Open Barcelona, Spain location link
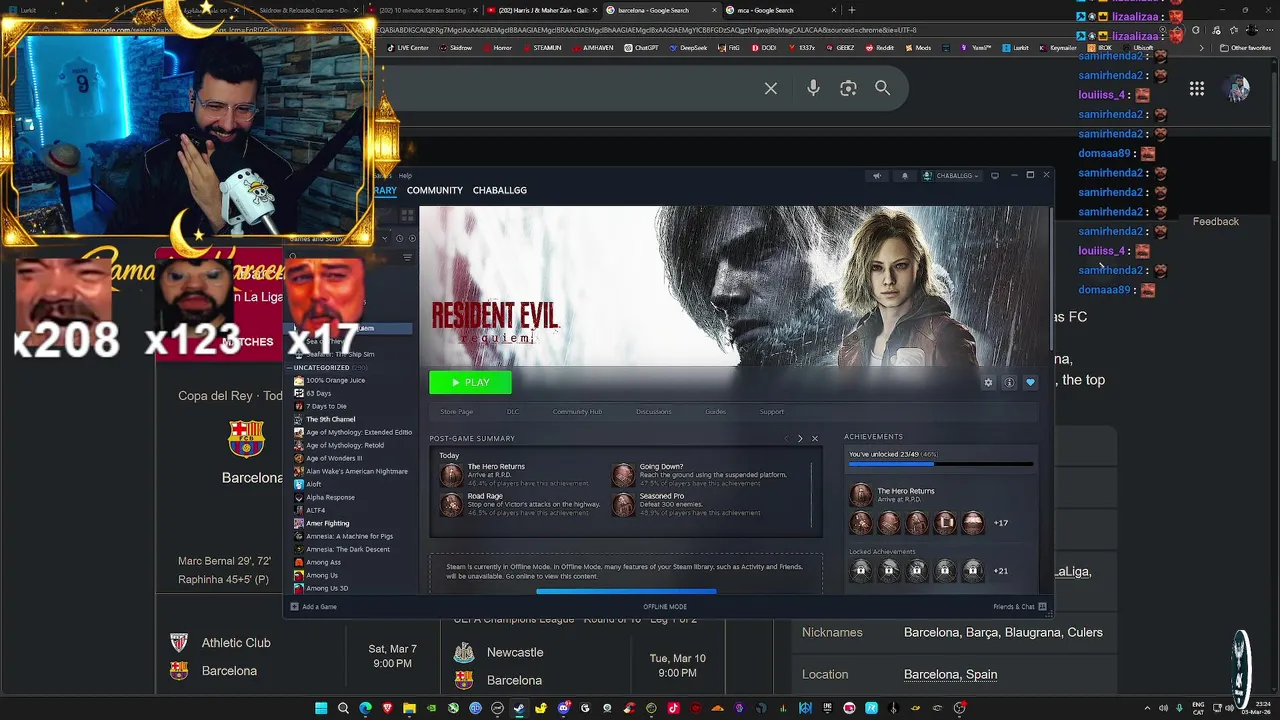The width and height of the screenshot is (1280, 720). tap(950, 674)
